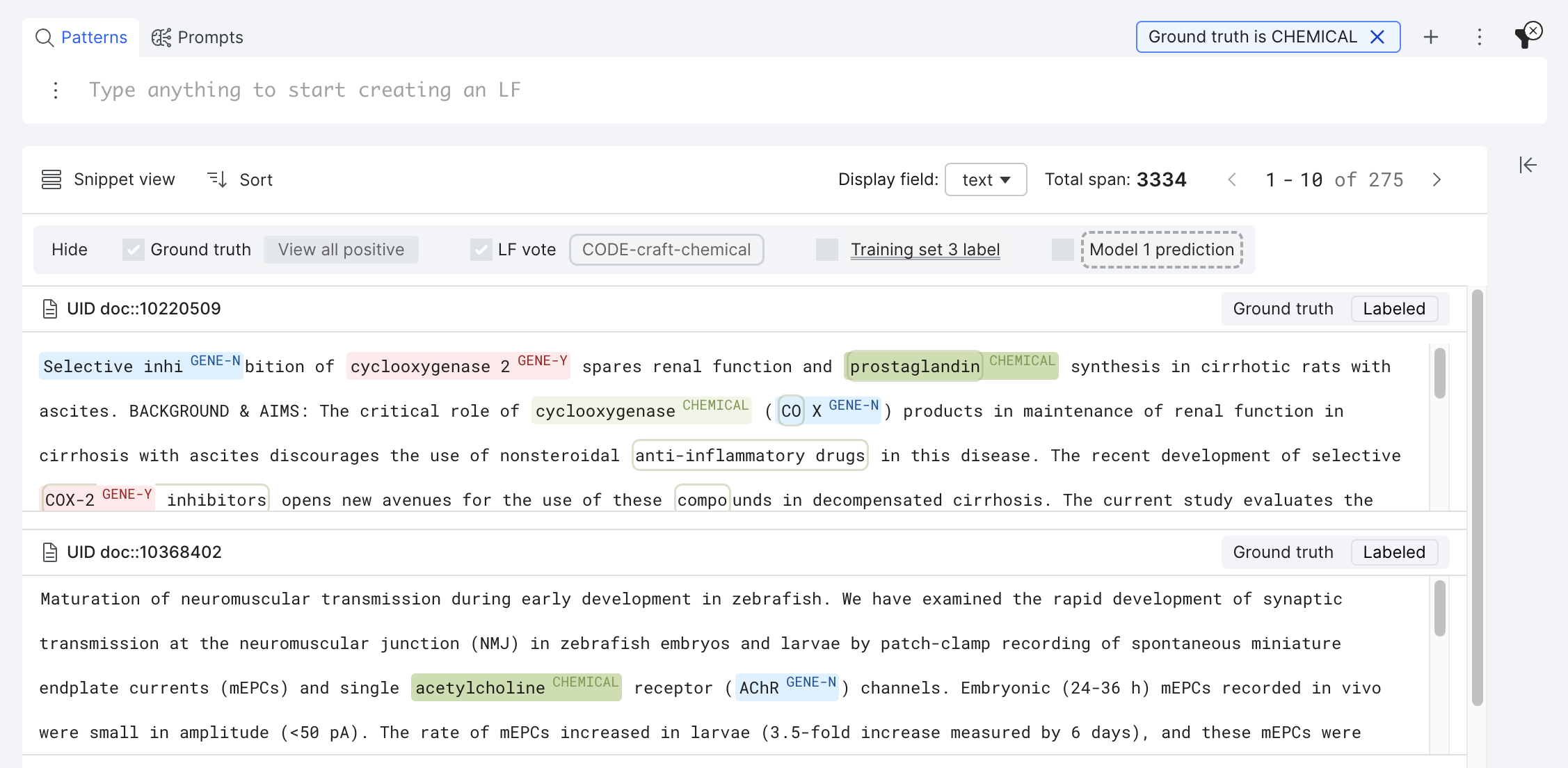
Task: Open the Display field text dropdown
Action: [985, 179]
